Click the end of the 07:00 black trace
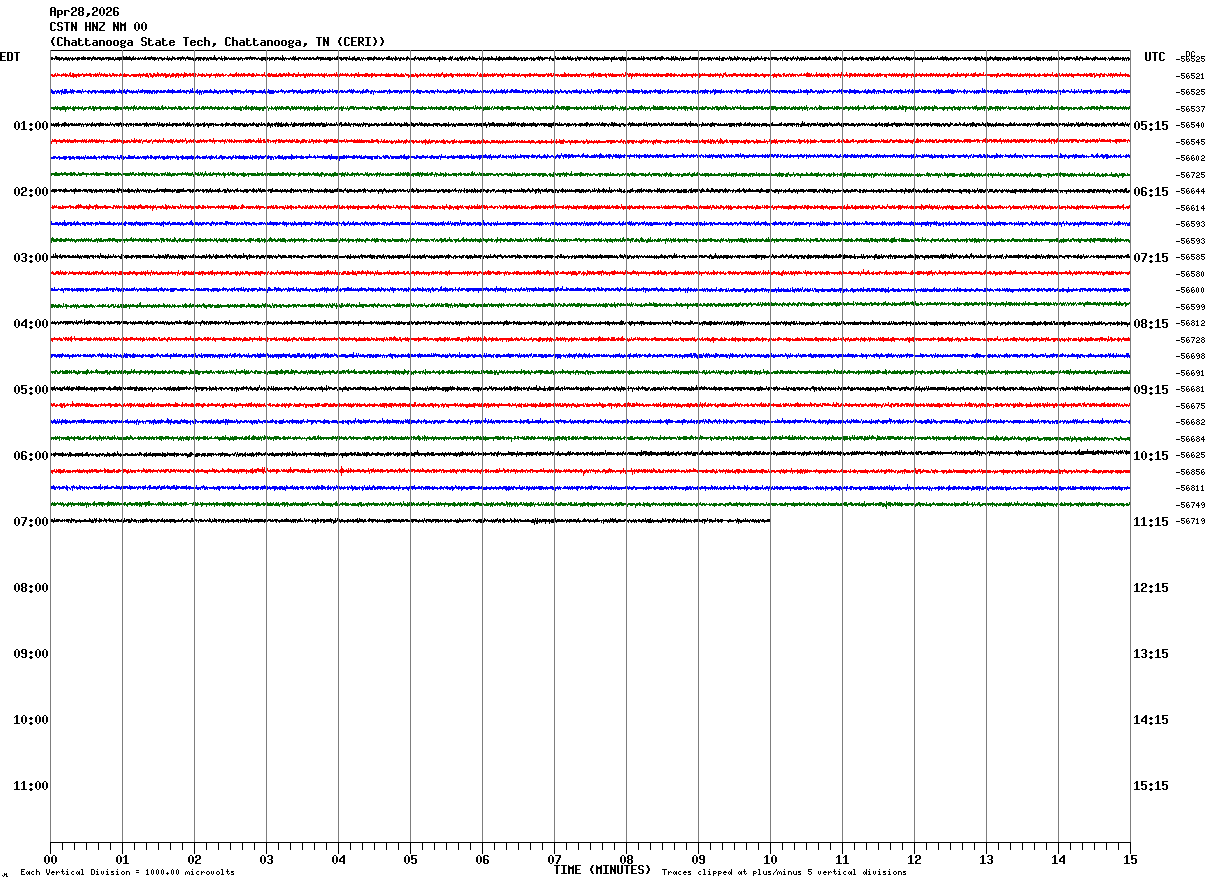1210x886 pixels. 768,520
